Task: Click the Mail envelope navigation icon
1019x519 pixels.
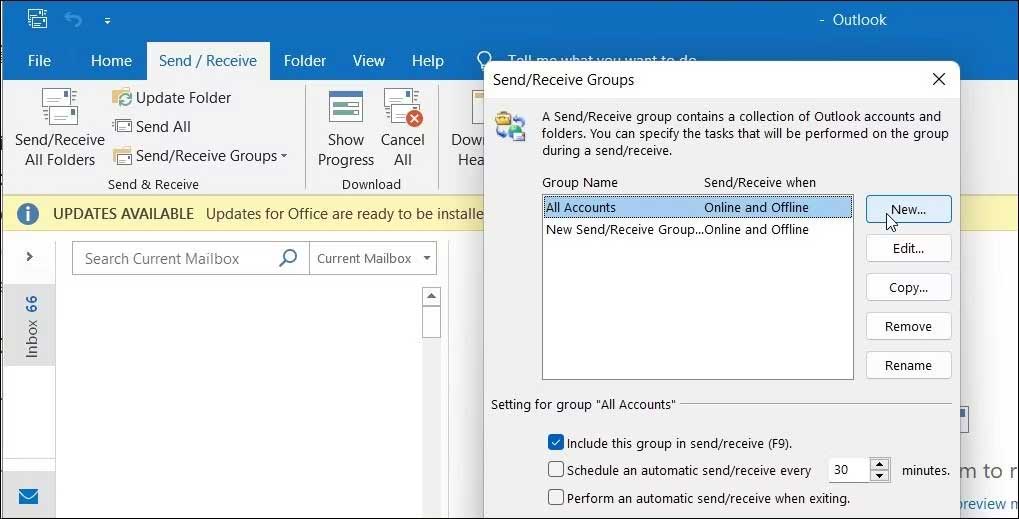Action: (x=28, y=496)
